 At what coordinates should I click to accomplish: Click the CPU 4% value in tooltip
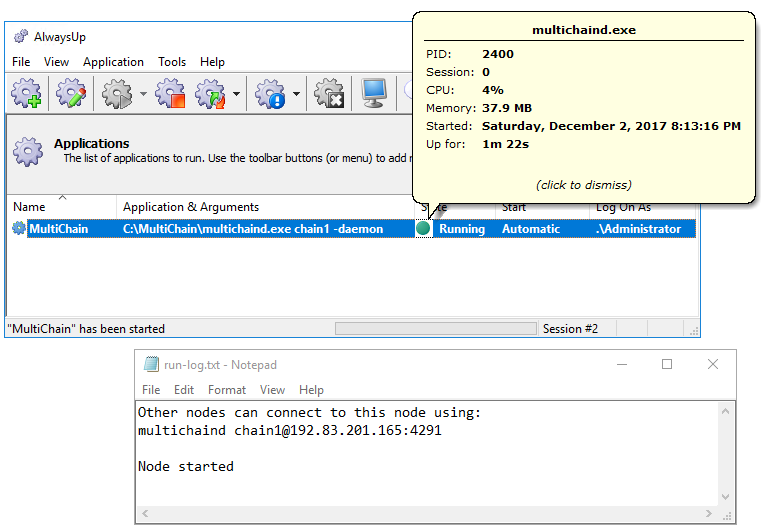pyautogui.click(x=493, y=90)
